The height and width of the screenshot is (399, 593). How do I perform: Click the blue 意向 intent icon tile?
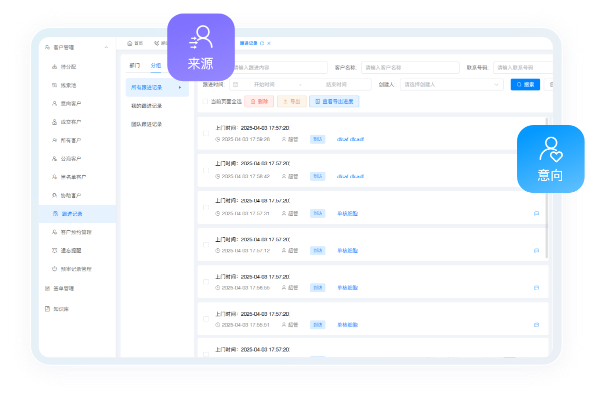tap(551, 159)
